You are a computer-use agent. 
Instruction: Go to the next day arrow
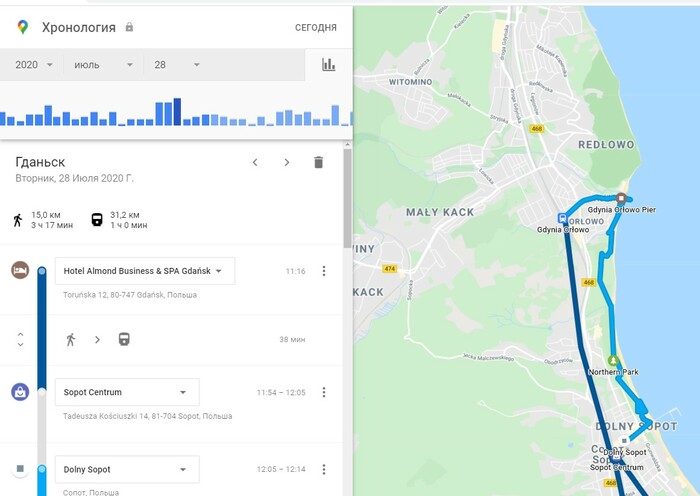287,163
